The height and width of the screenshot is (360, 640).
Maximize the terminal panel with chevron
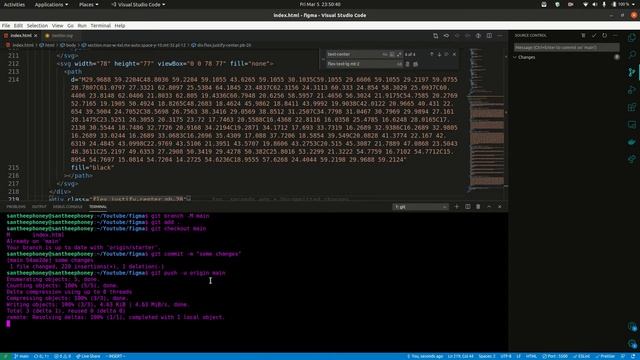[x=489, y=207]
